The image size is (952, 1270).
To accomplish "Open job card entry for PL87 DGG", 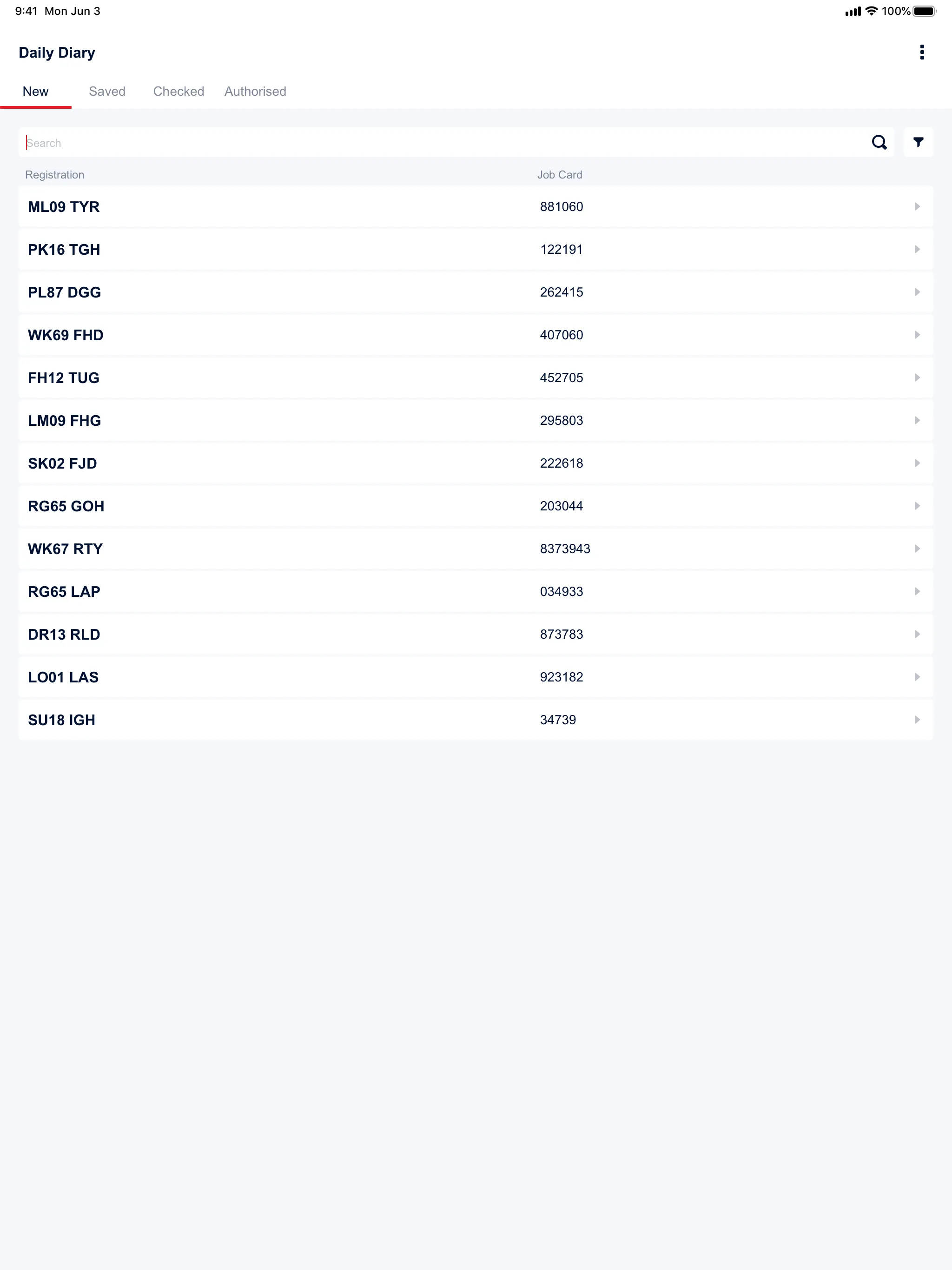I will click(x=476, y=292).
